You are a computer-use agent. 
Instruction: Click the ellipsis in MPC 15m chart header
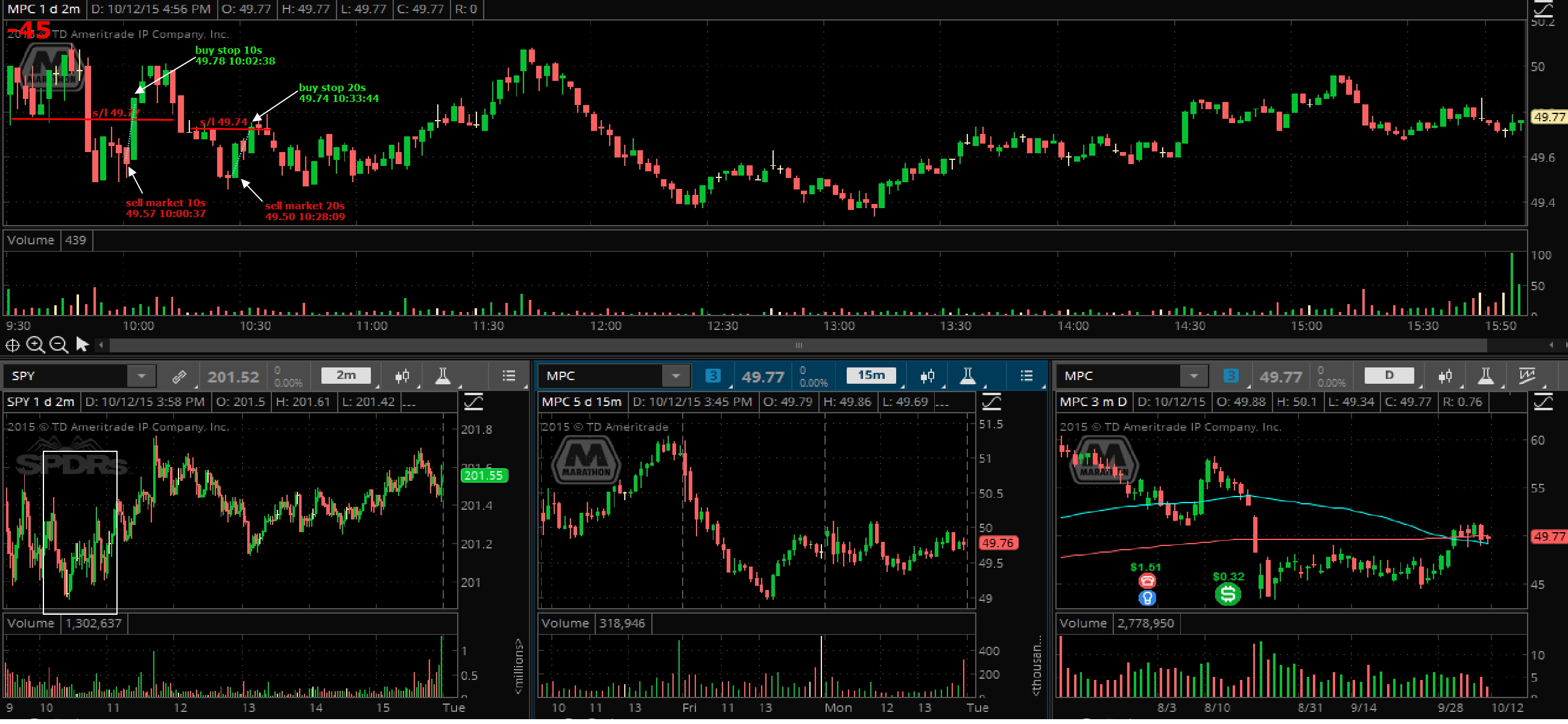pyautogui.click(x=942, y=404)
